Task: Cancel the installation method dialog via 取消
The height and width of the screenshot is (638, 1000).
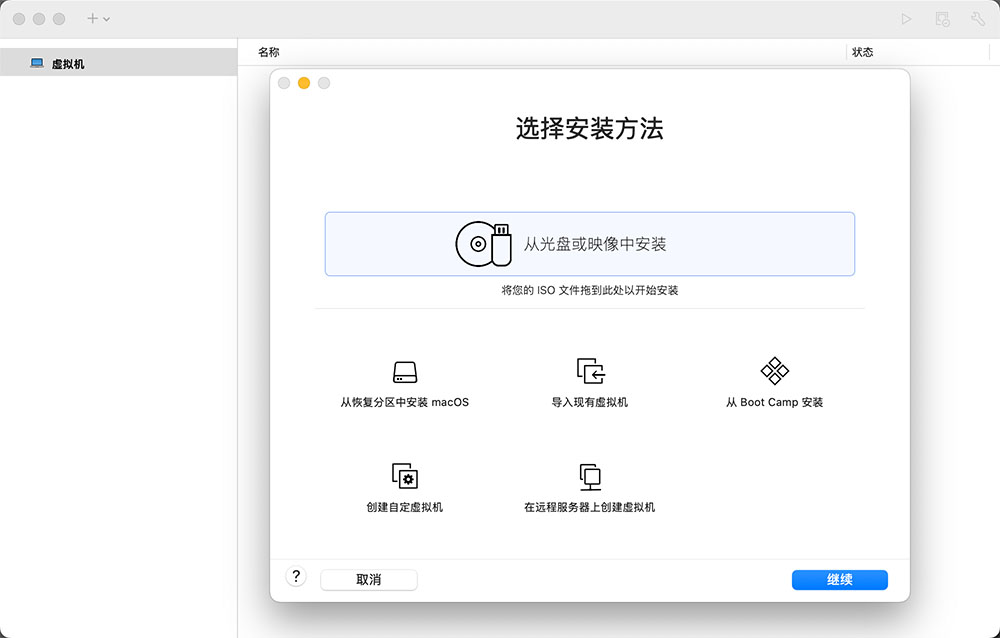Action: point(368,579)
